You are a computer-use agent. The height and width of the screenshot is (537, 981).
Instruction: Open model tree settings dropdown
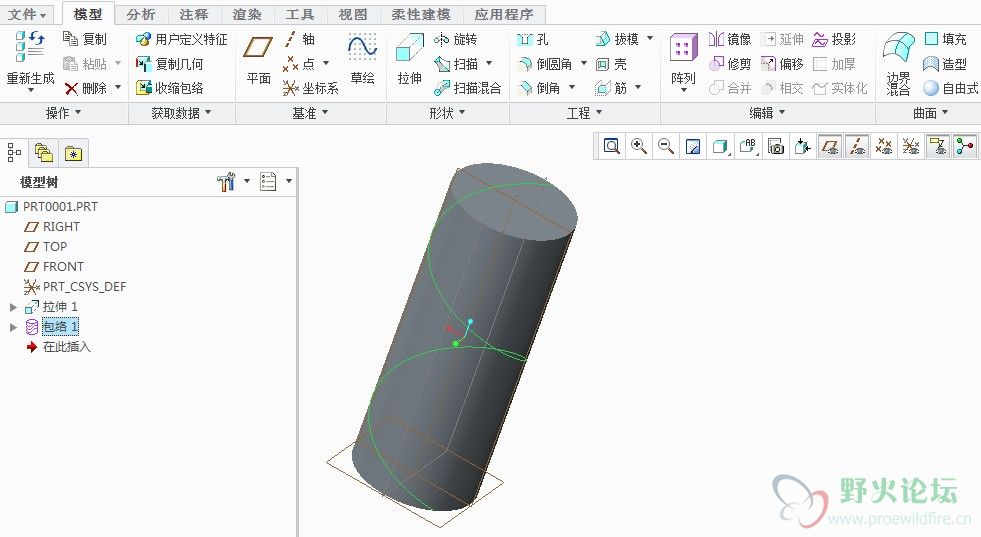coord(233,182)
